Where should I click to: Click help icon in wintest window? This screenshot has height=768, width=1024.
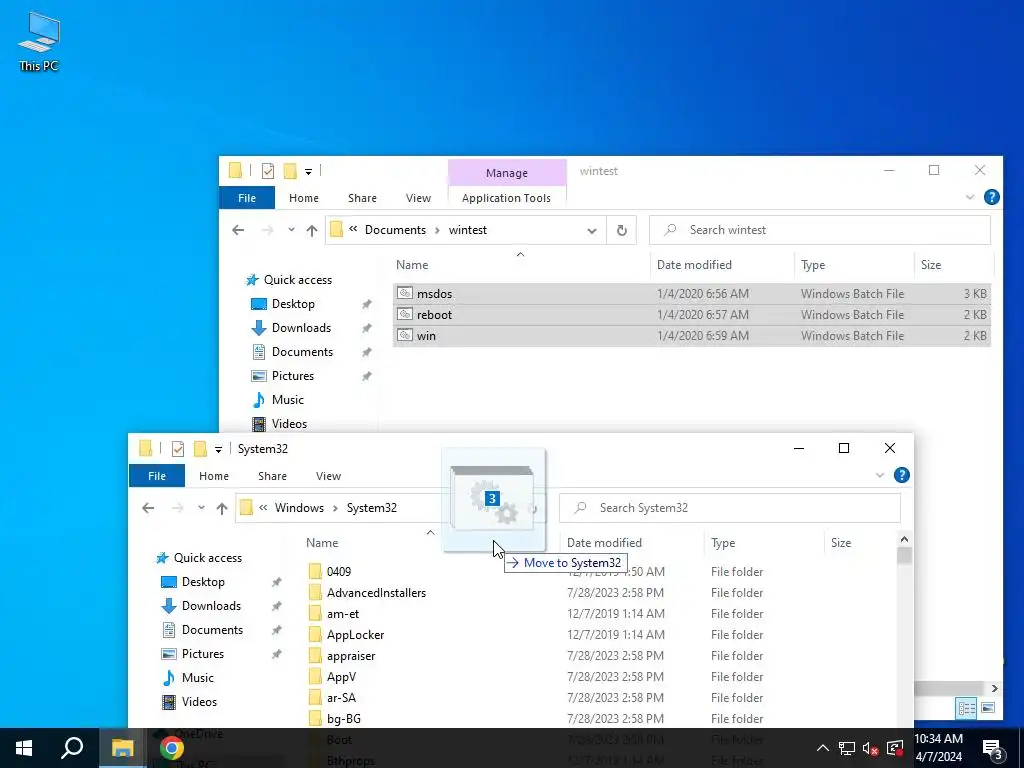[x=991, y=197]
